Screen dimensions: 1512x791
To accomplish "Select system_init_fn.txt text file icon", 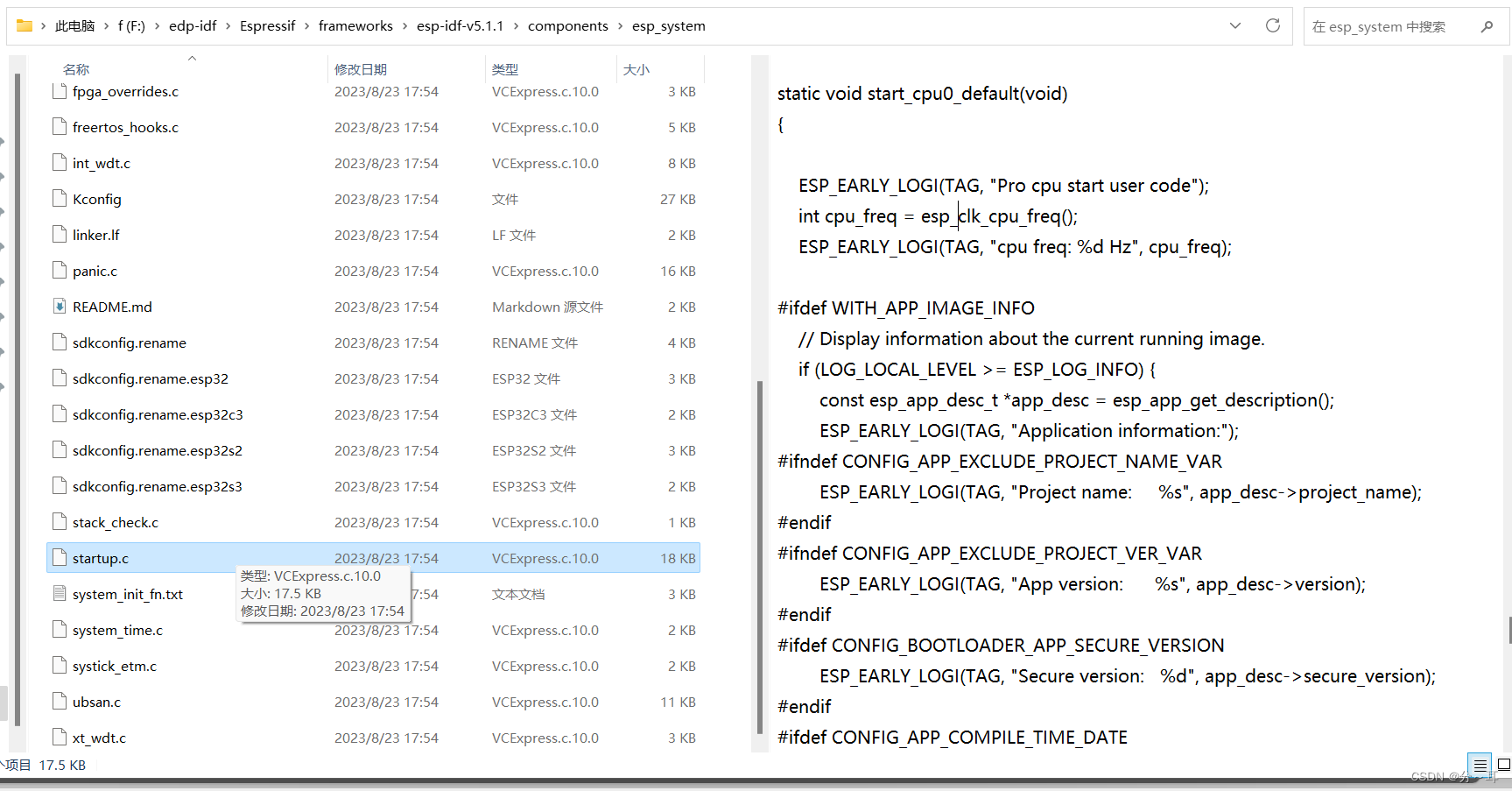I will coord(60,594).
